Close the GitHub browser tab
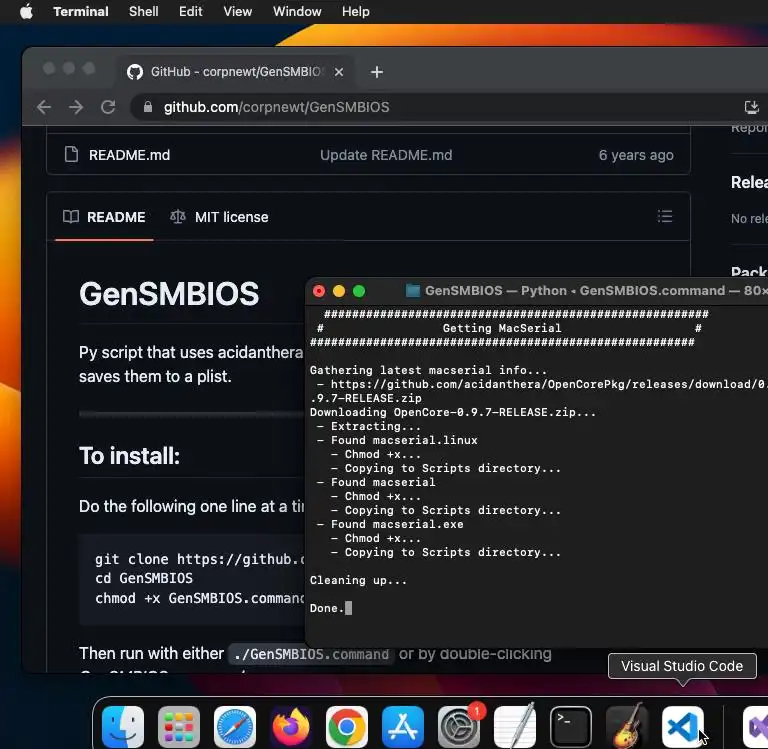768x749 pixels. [338, 72]
